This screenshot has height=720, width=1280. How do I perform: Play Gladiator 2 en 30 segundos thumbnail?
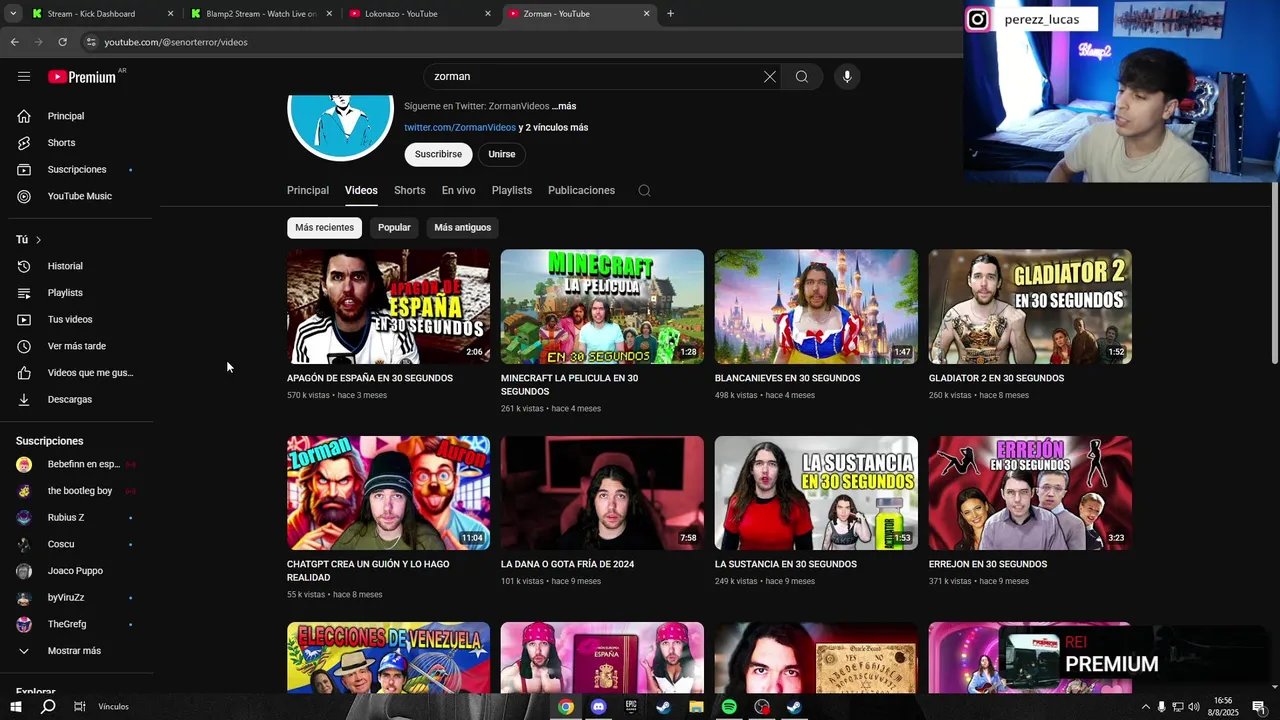(1030, 306)
